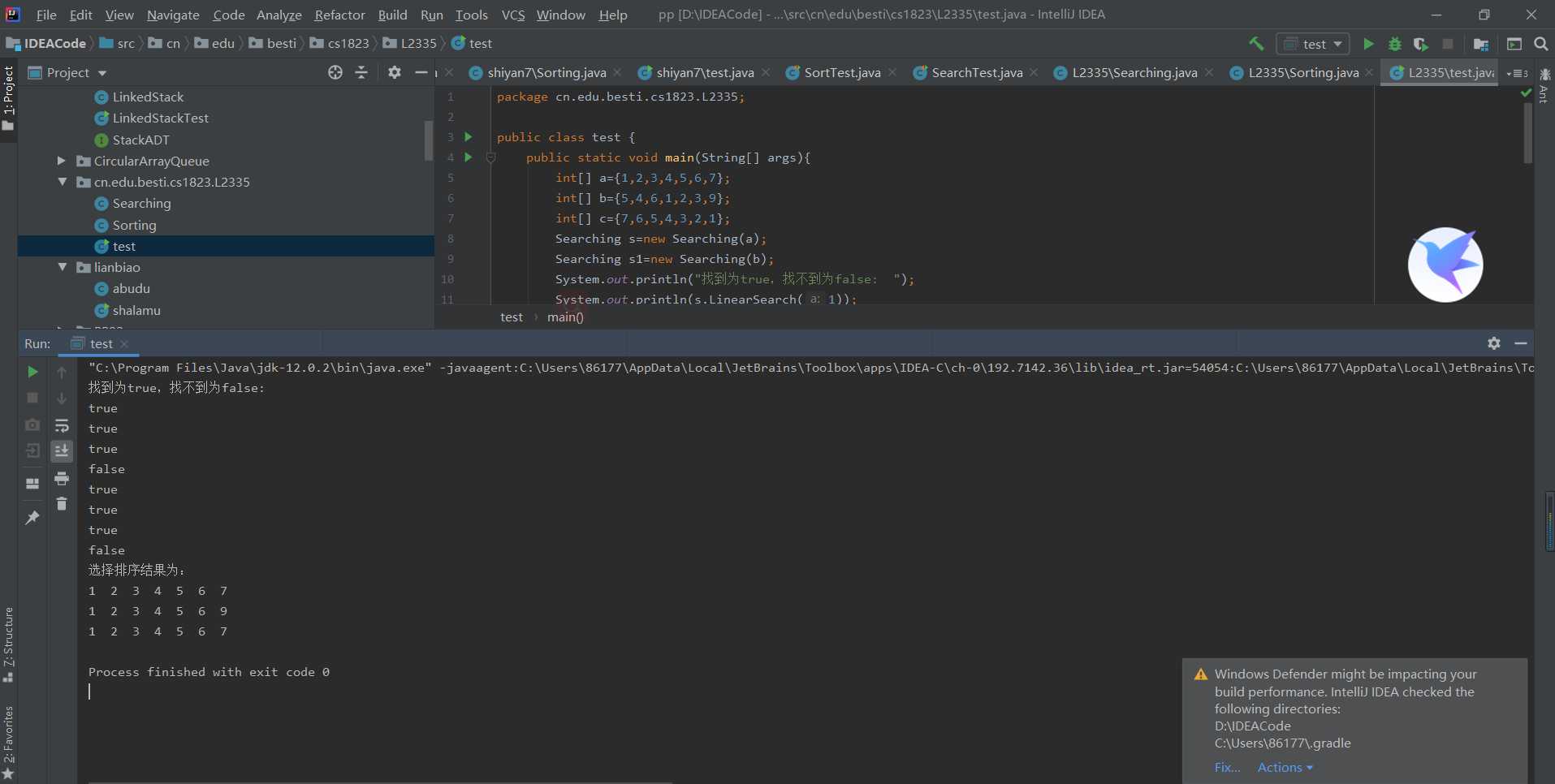Collapse the lianbiao package
Screen dimensions: 1555x784
click(62, 267)
